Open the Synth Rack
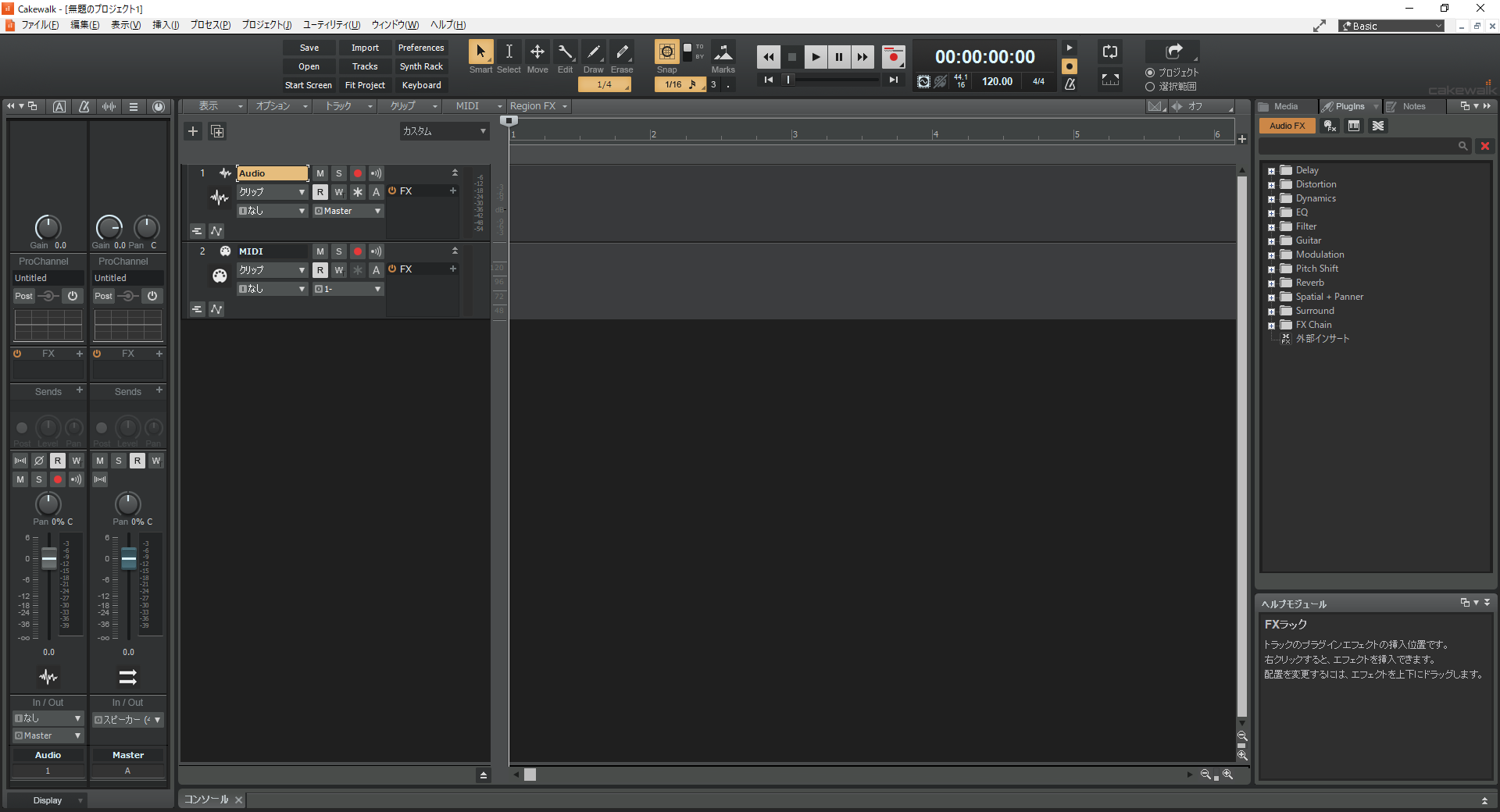This screenshot has height=812, width=1500. click(421, 66)
